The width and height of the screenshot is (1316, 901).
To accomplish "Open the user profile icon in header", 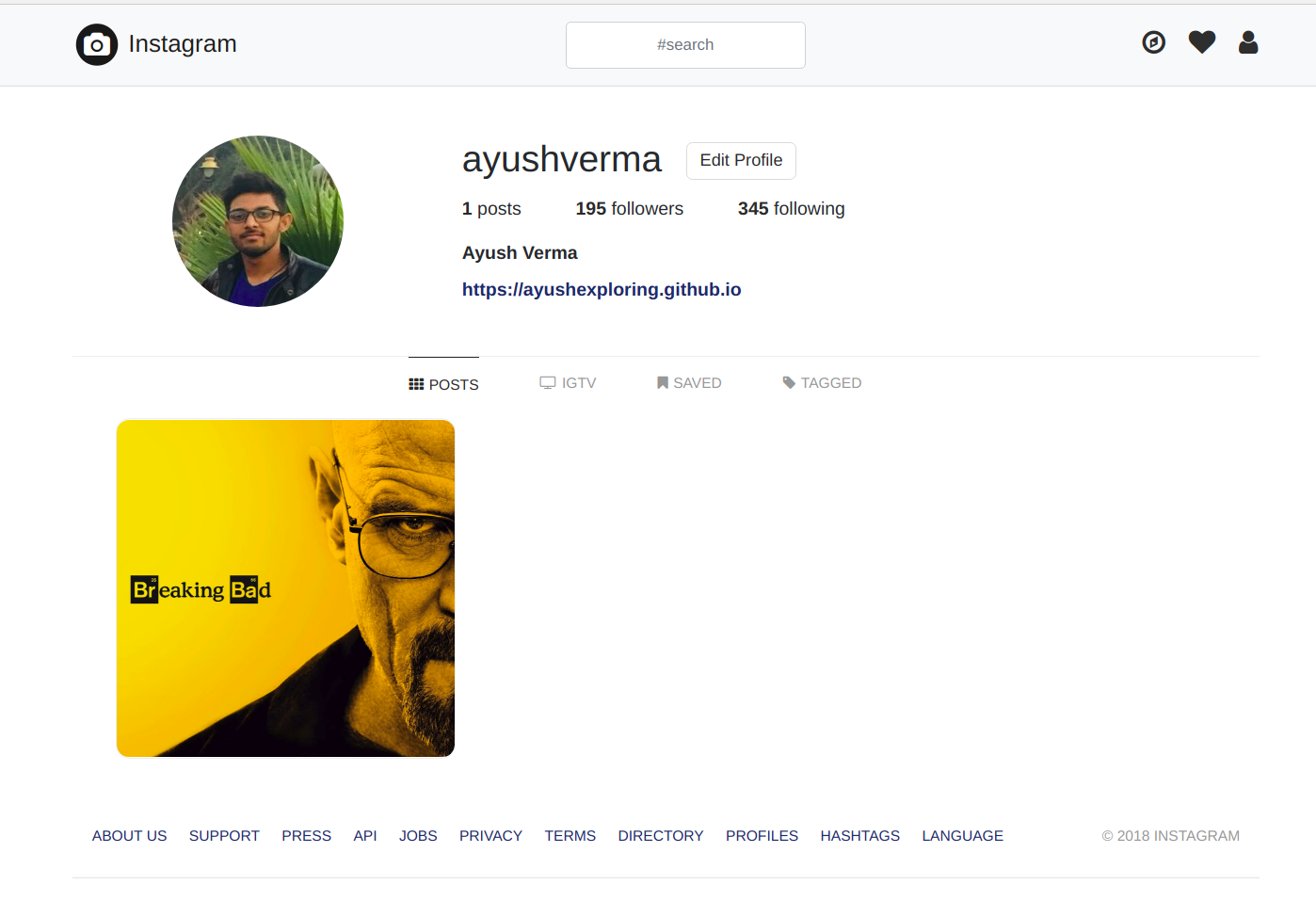I will coord(1248,42).
